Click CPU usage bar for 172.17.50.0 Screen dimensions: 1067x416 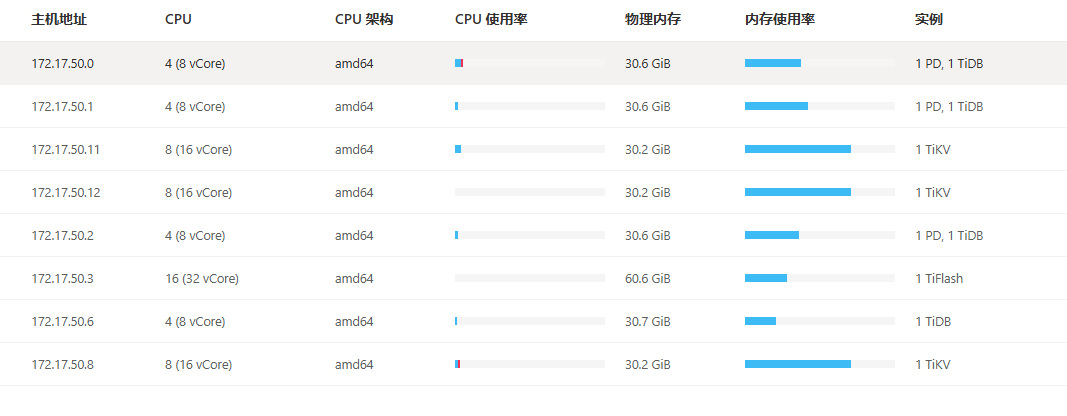pos(529,64)
